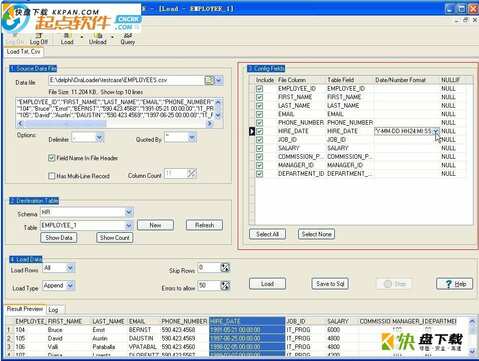Click the Help question mark button
Screen dimensions: 479x361
(455, 284)
